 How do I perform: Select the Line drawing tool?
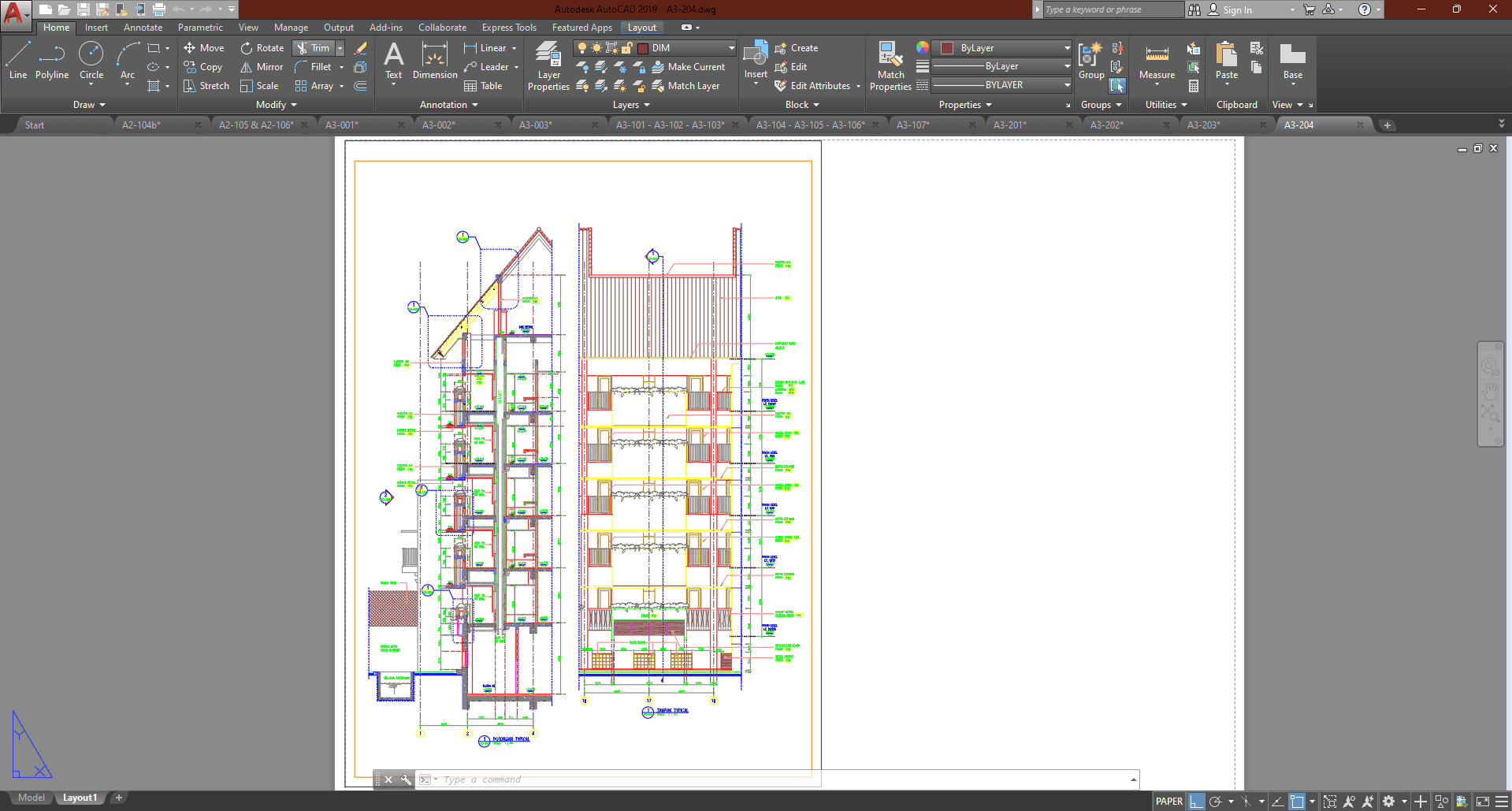click(18, 60)
